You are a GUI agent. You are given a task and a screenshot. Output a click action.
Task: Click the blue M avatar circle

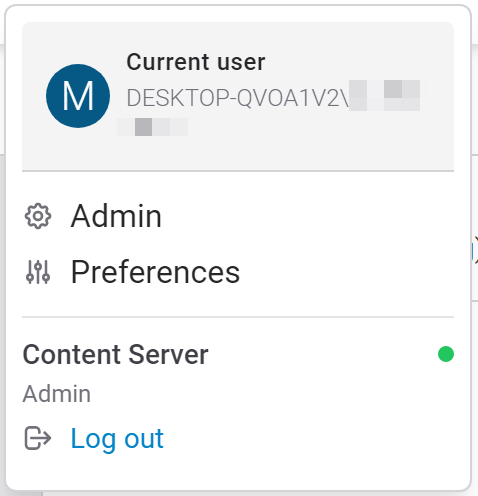[x=78, y=96]
